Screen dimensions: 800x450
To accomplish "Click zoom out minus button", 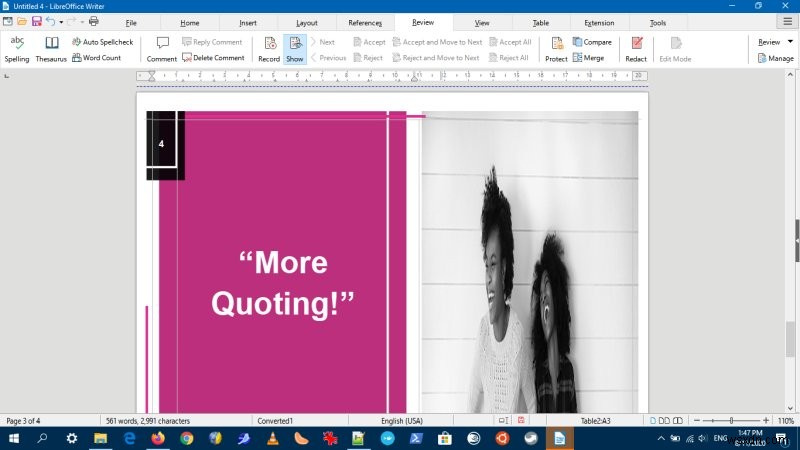I will pyautogui.click(x=697, y=421).
